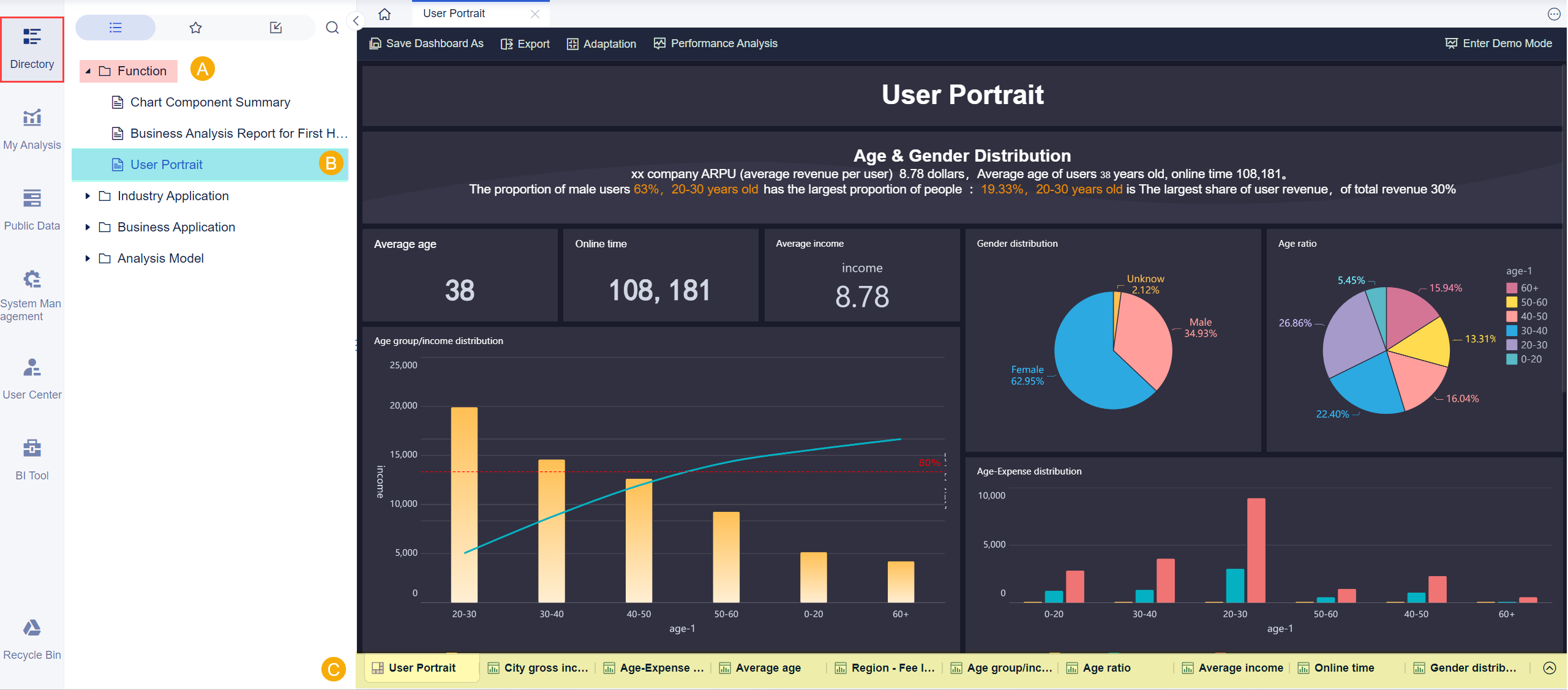This screenshot has width=1568, height=690.
Task: Open the Directory sidebar section
Action: 32,49
